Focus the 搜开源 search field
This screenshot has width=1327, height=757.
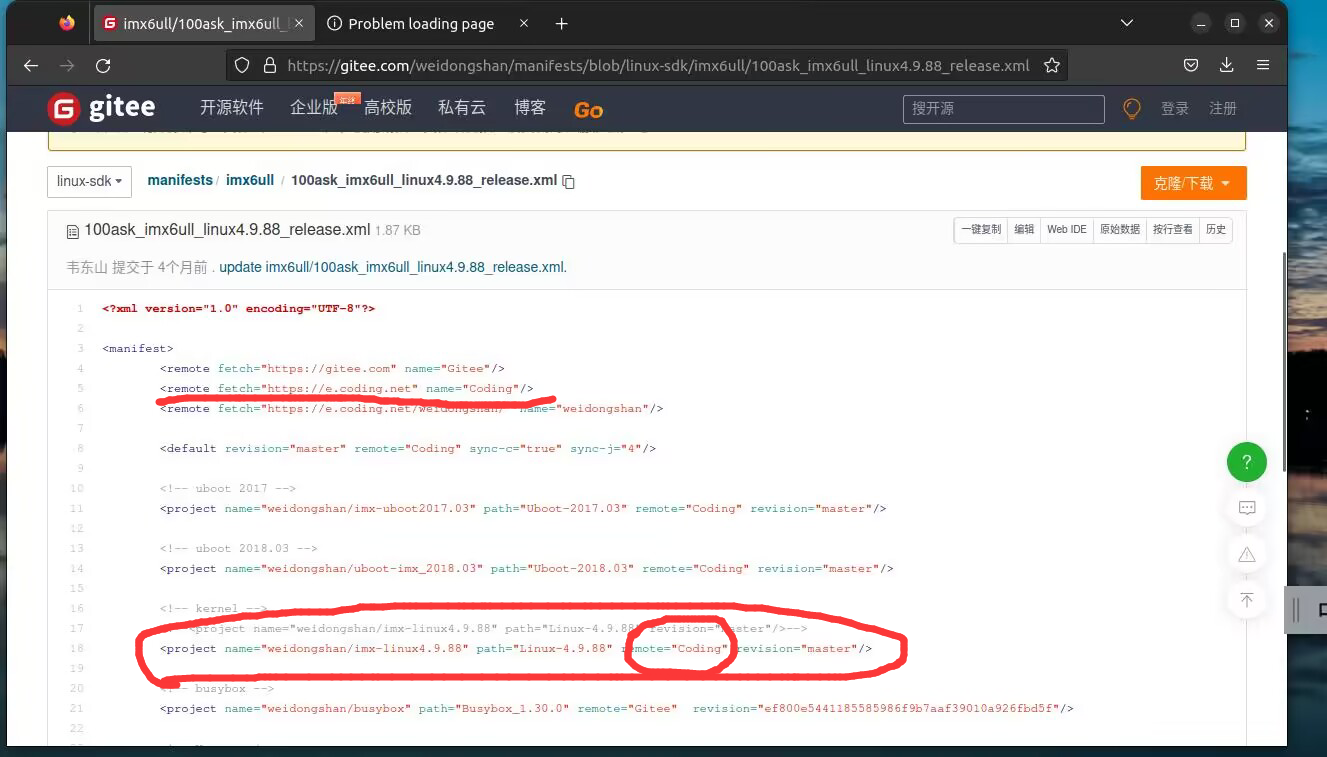click(1004, 108)
